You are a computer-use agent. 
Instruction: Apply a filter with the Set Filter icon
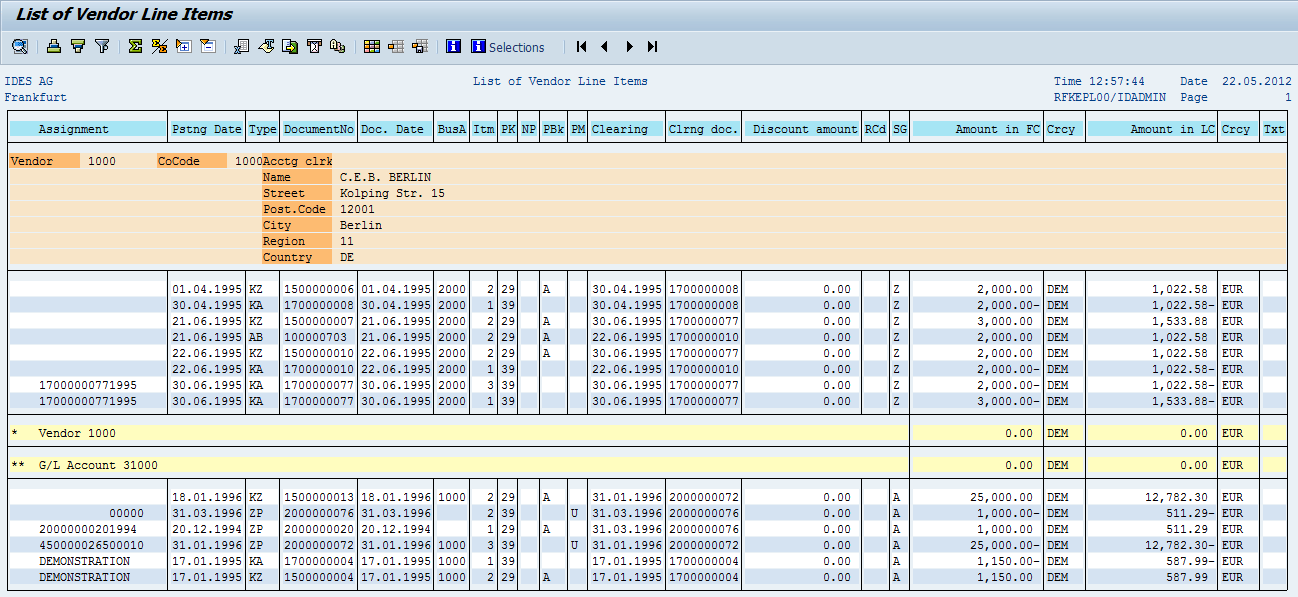102,46
